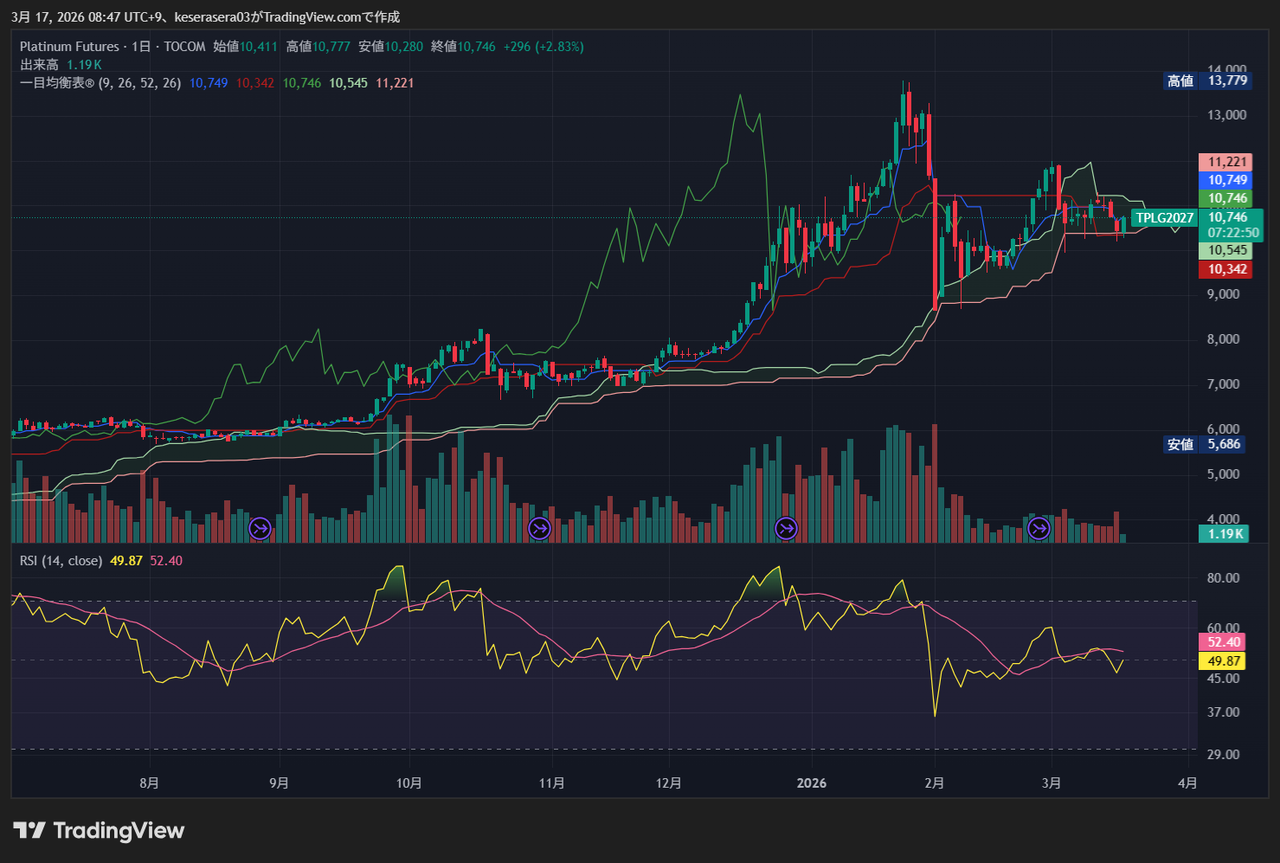Click the blue 10,749 value in Ichimoku legend

tap(209, 83)
